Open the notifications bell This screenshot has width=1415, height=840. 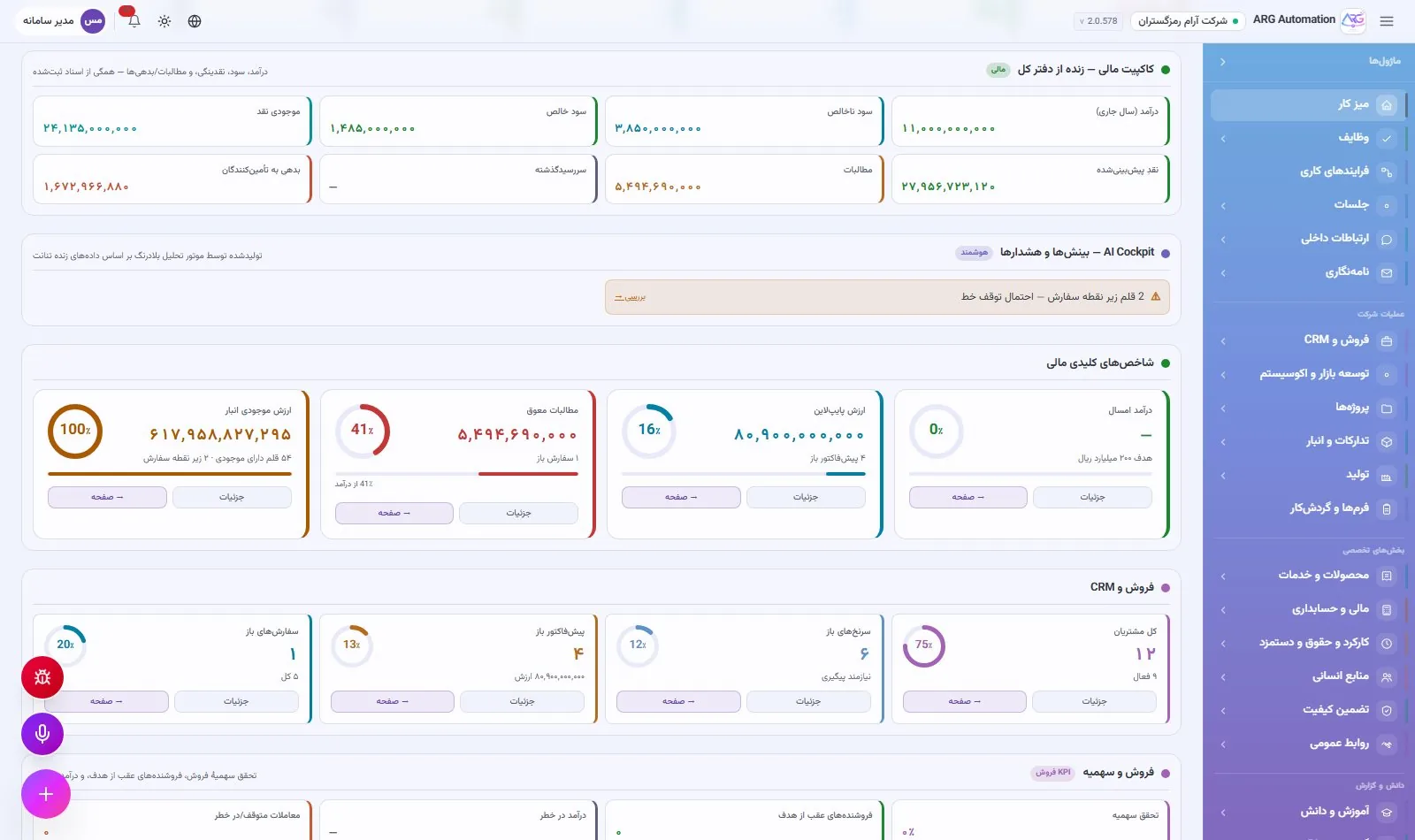coord(134,20)
